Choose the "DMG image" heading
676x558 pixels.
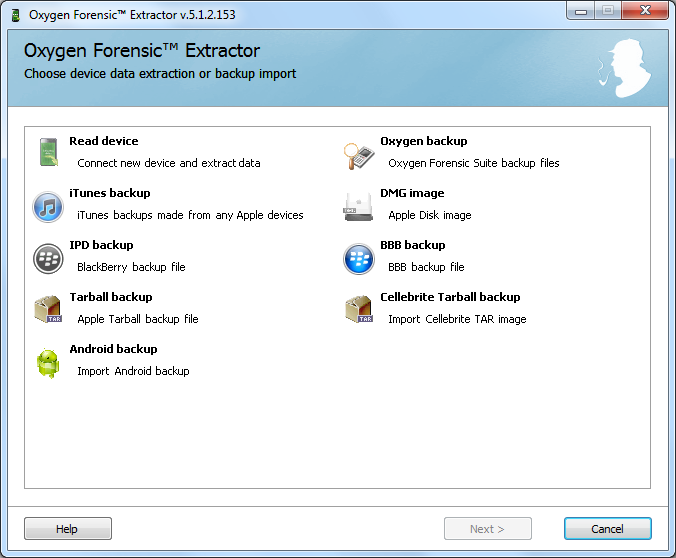(x=412, y=193)
